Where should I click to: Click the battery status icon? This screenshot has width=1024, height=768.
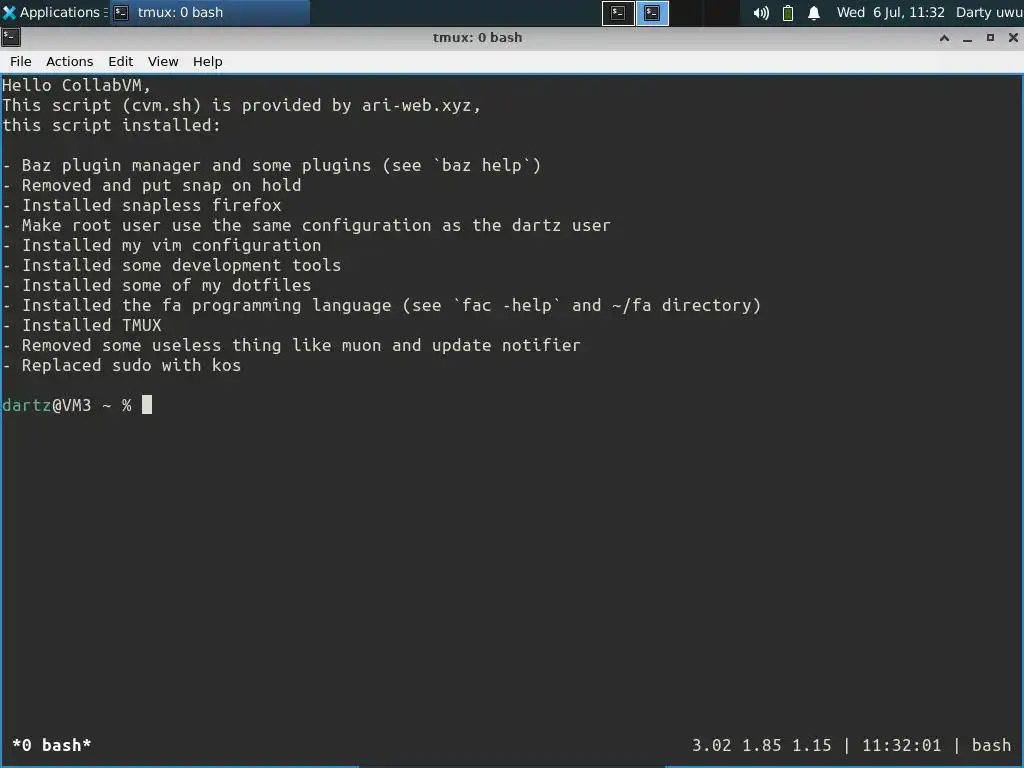(788, 13)
